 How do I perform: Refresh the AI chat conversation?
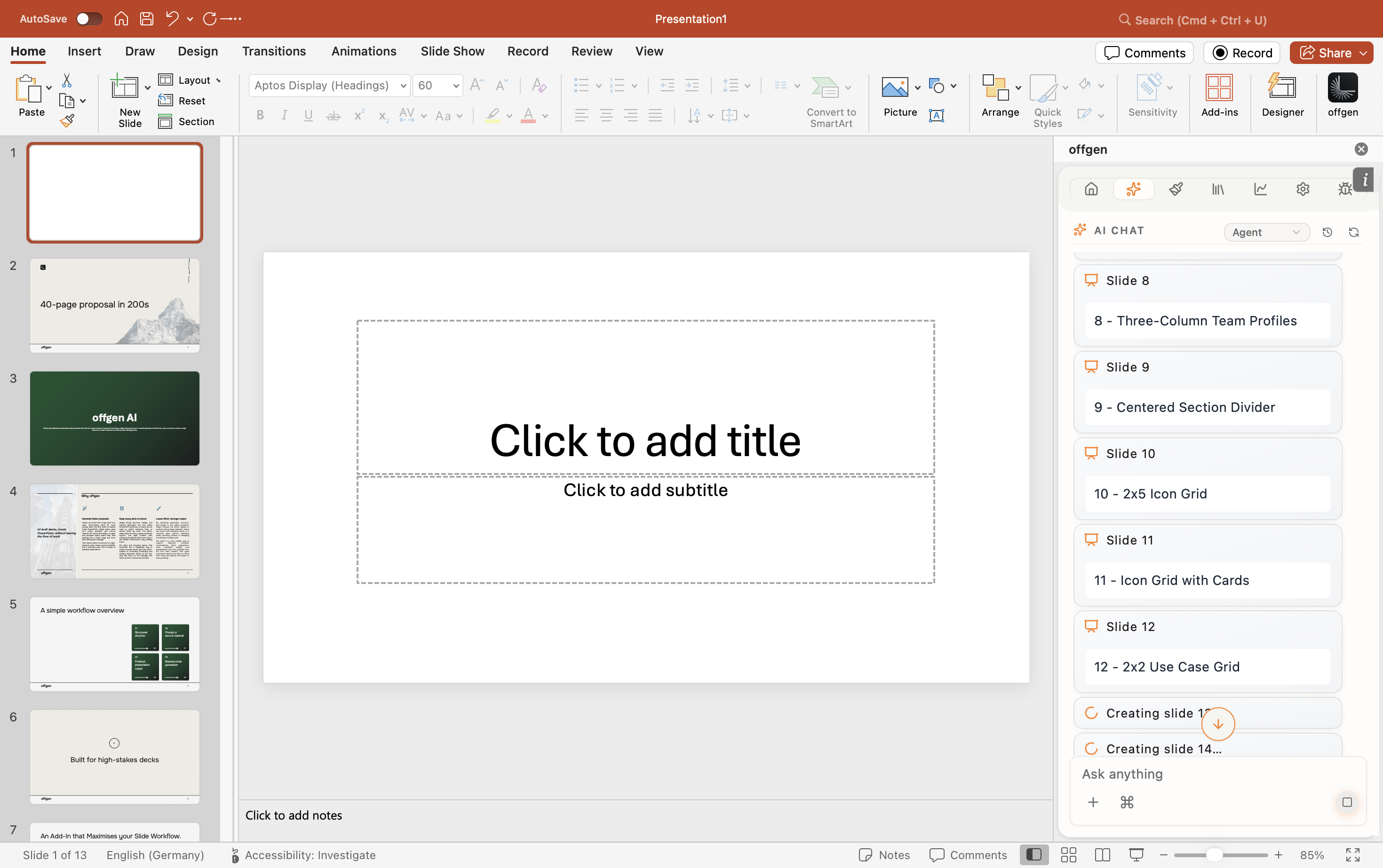(1354, 232)
